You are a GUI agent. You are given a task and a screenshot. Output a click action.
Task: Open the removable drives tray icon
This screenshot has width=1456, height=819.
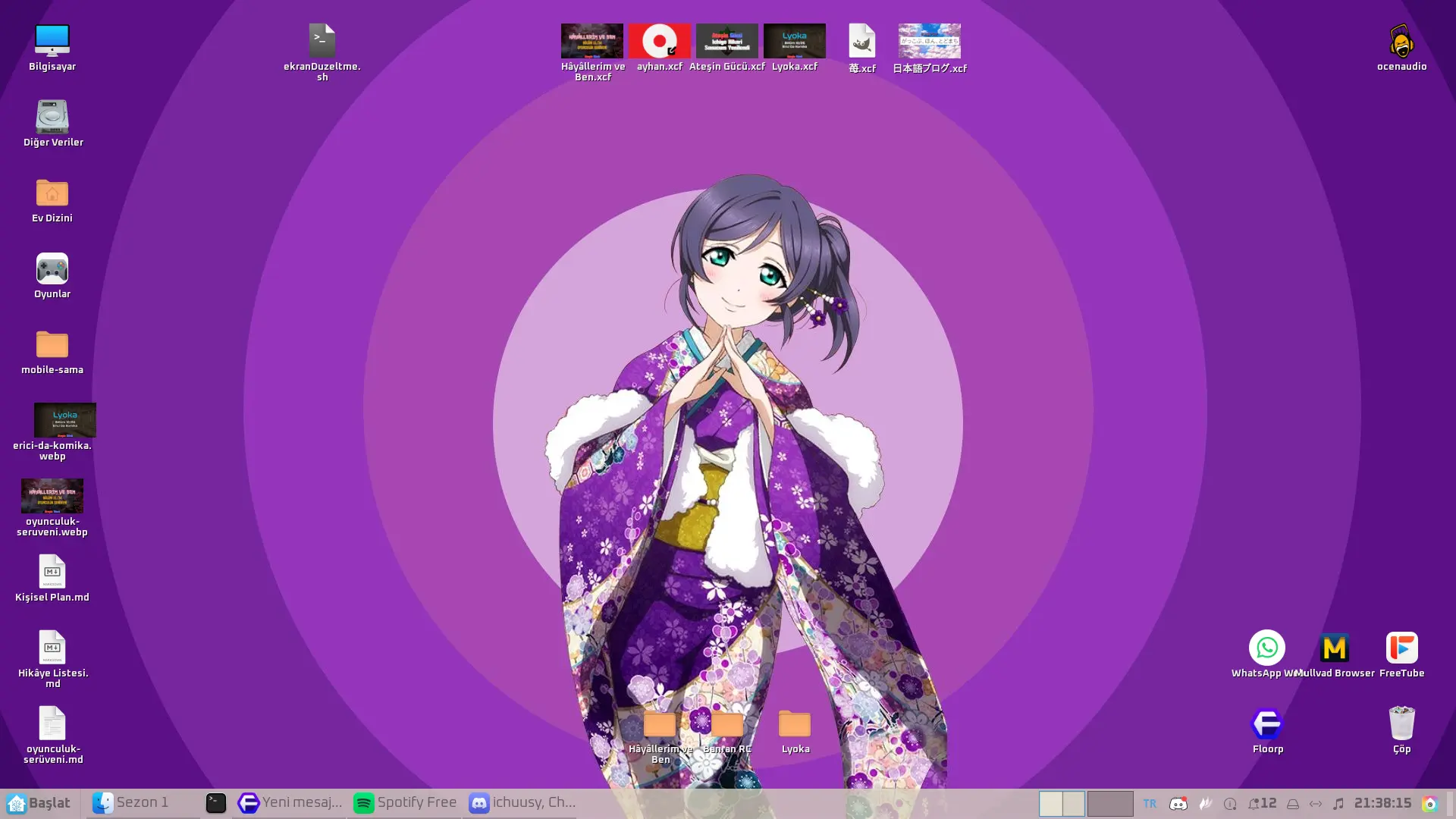pyautogui.click(x=1293, y=804)
